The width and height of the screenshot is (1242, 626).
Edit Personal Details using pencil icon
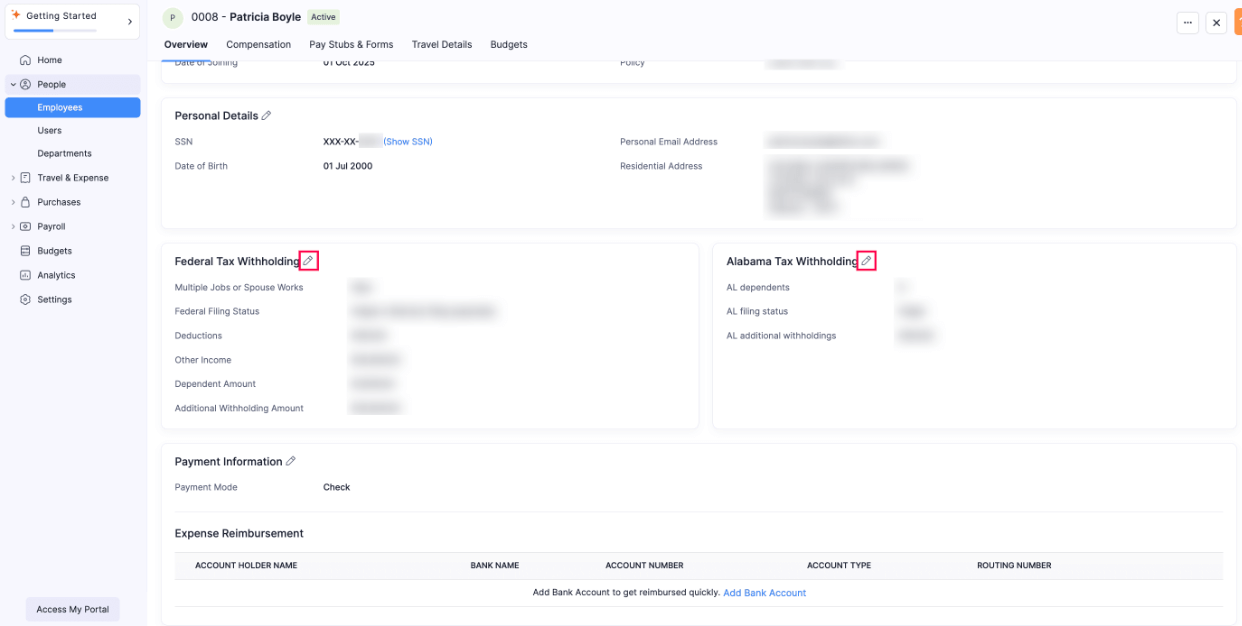(x=266, y=115)
